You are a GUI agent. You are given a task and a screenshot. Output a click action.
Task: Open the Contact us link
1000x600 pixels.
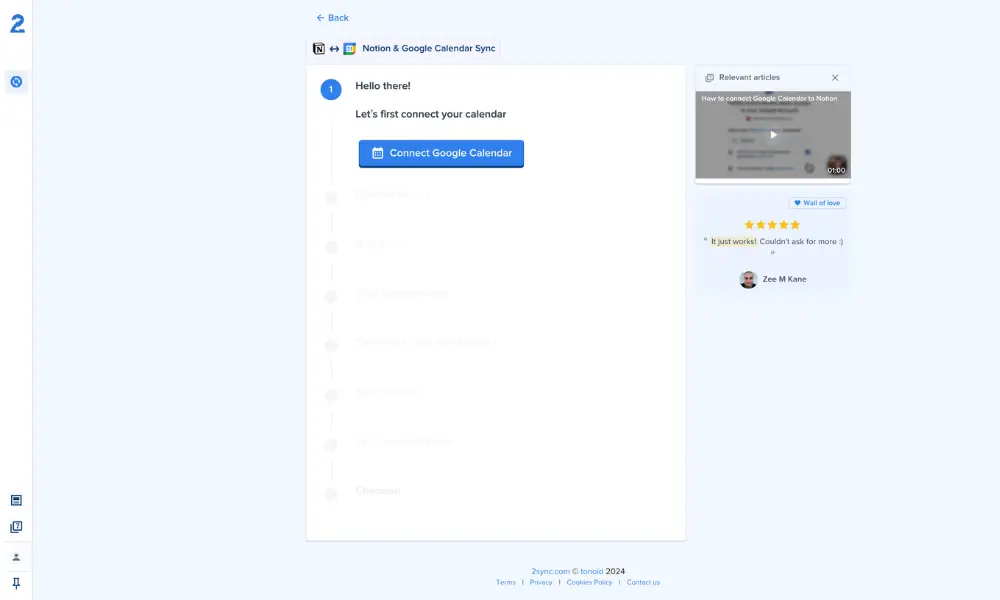643,582
